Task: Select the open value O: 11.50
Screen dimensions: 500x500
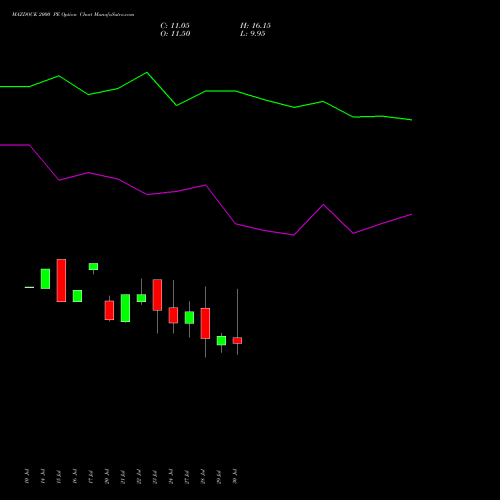Action: [175, 34]
